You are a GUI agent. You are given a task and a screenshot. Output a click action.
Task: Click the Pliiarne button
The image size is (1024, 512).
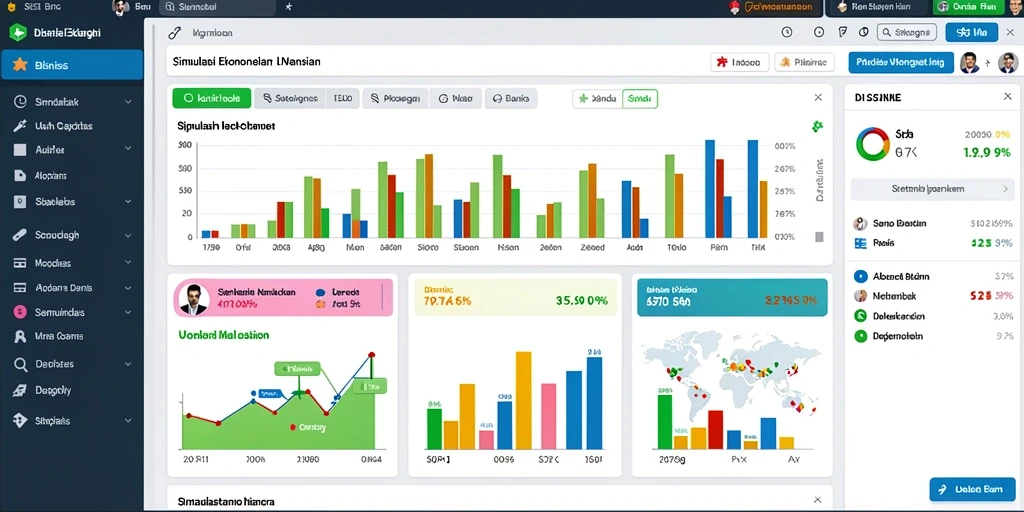[x=805, y=63]
